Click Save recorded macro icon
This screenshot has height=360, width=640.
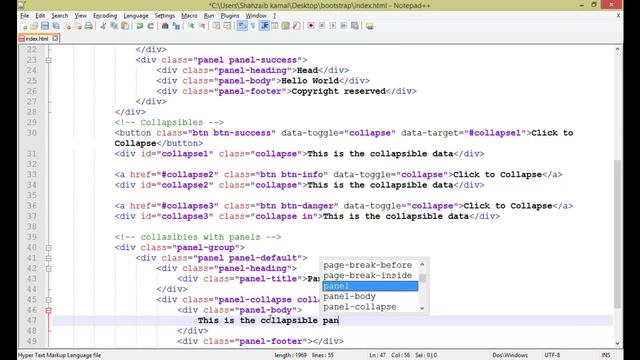coord(355,26)
